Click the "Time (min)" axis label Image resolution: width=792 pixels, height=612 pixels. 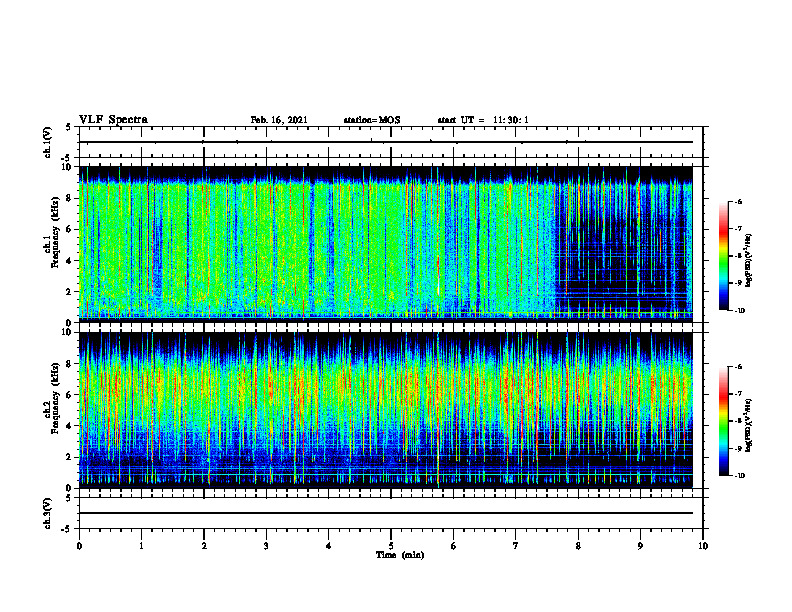[x=400, y=555]
